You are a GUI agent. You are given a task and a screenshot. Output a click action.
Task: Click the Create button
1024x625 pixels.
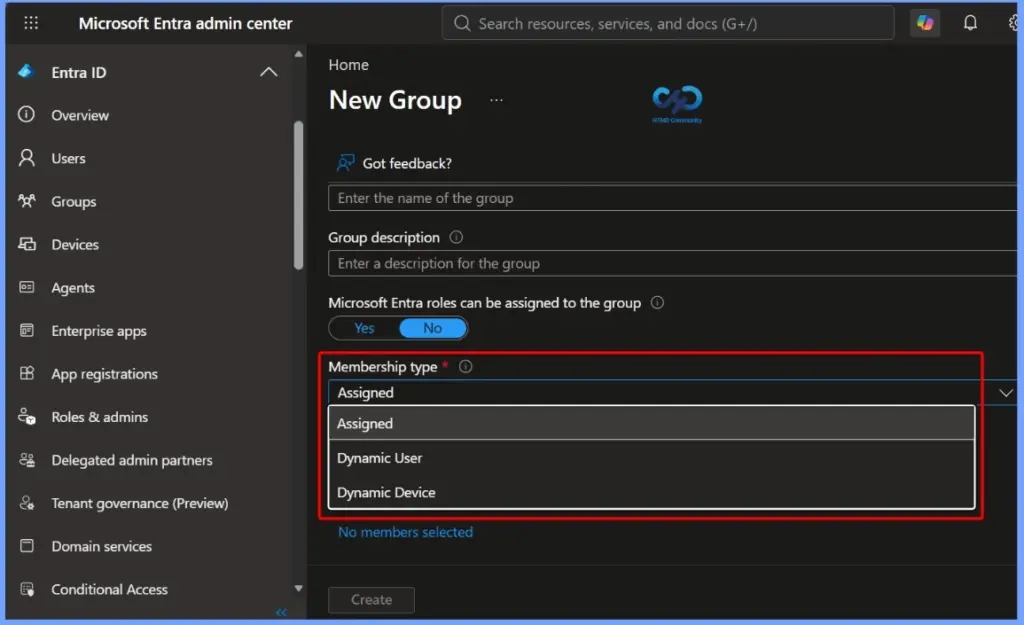(371, 600)
